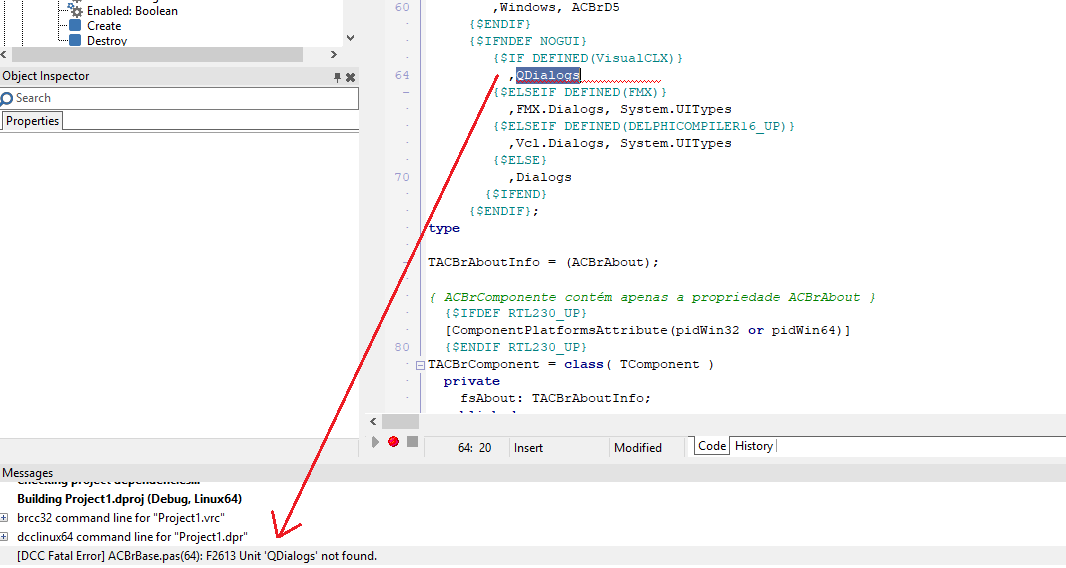The height and width of the screenshot is (568, 1066).
Task: Click the blue icon next to Destroy
Action: [x=75, y=40]
